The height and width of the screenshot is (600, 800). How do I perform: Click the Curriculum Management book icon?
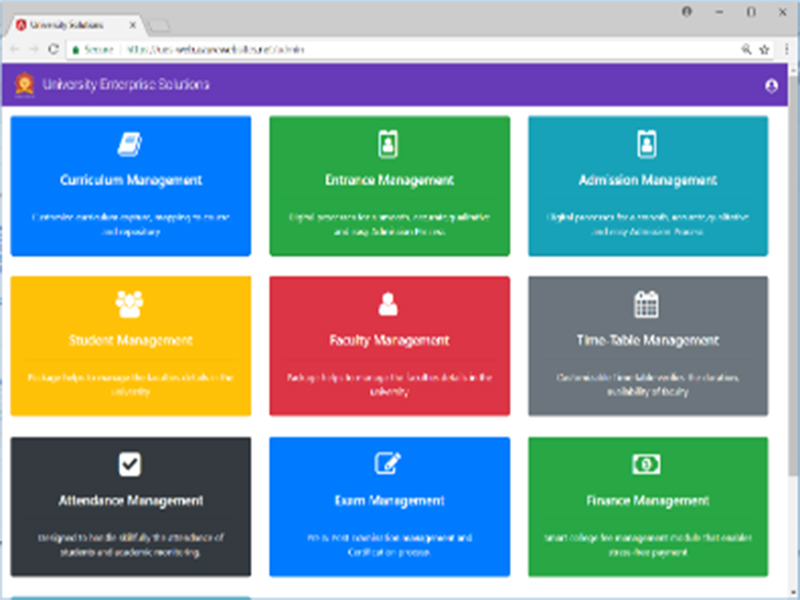click(130, 144)
